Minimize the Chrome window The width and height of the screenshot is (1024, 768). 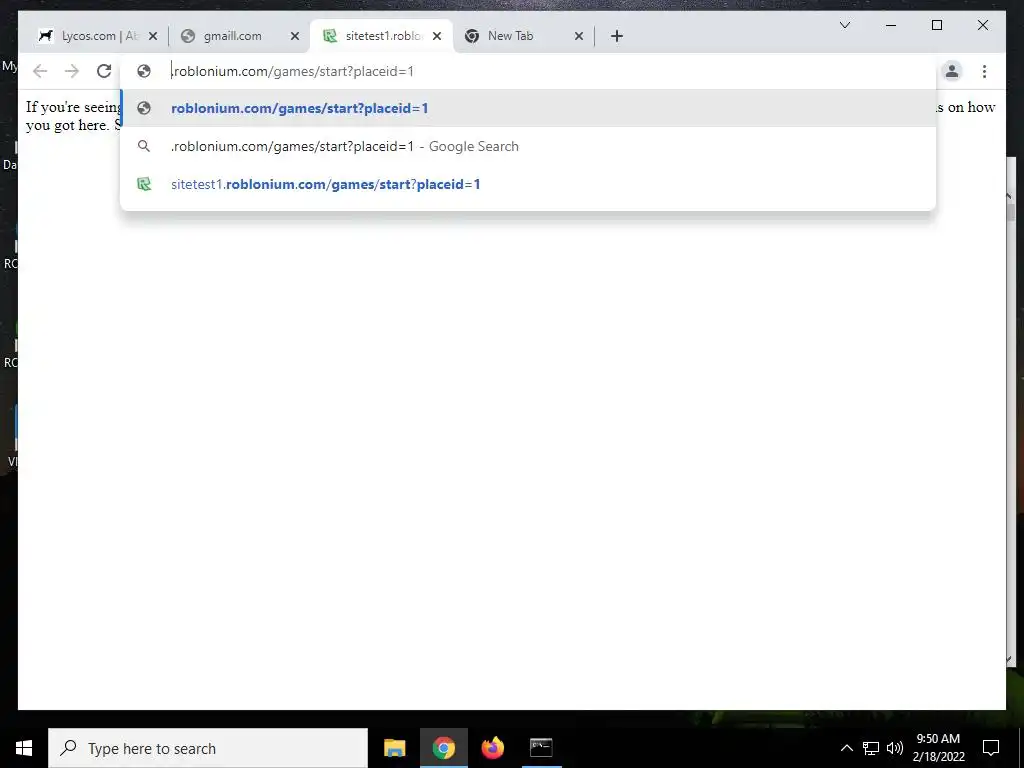pyautogui.click(x=891, y=25)
